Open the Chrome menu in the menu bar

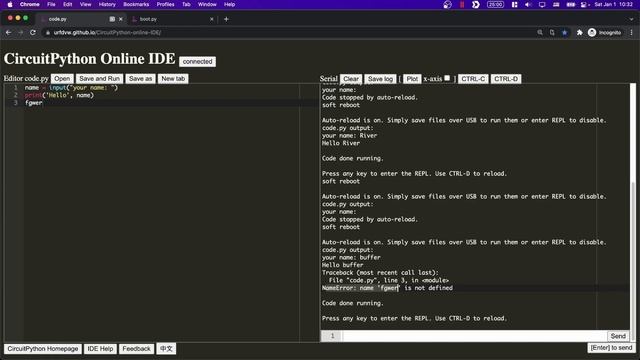tap(30, 4)
